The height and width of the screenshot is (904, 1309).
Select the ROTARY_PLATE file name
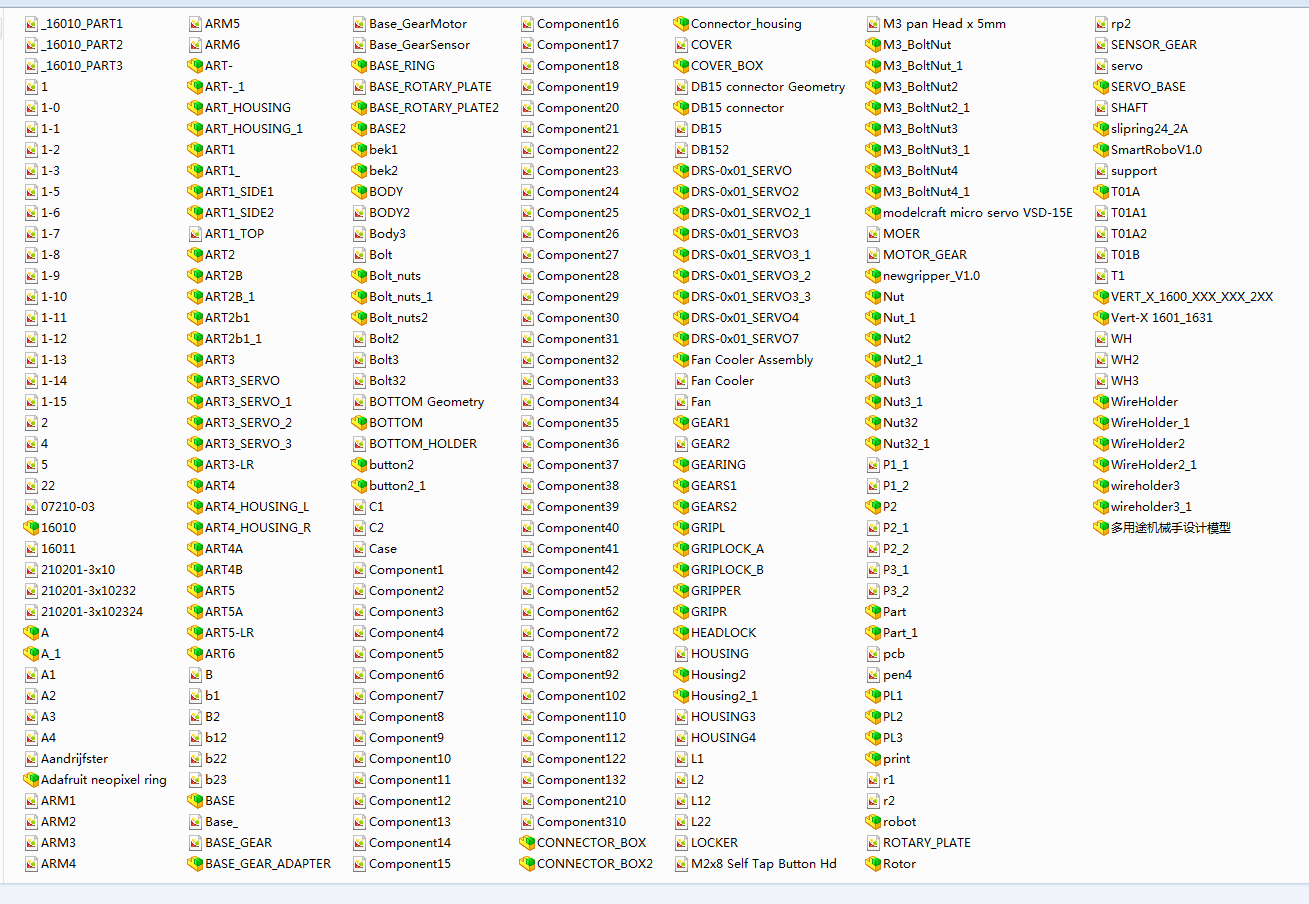(x=927, y=843)
